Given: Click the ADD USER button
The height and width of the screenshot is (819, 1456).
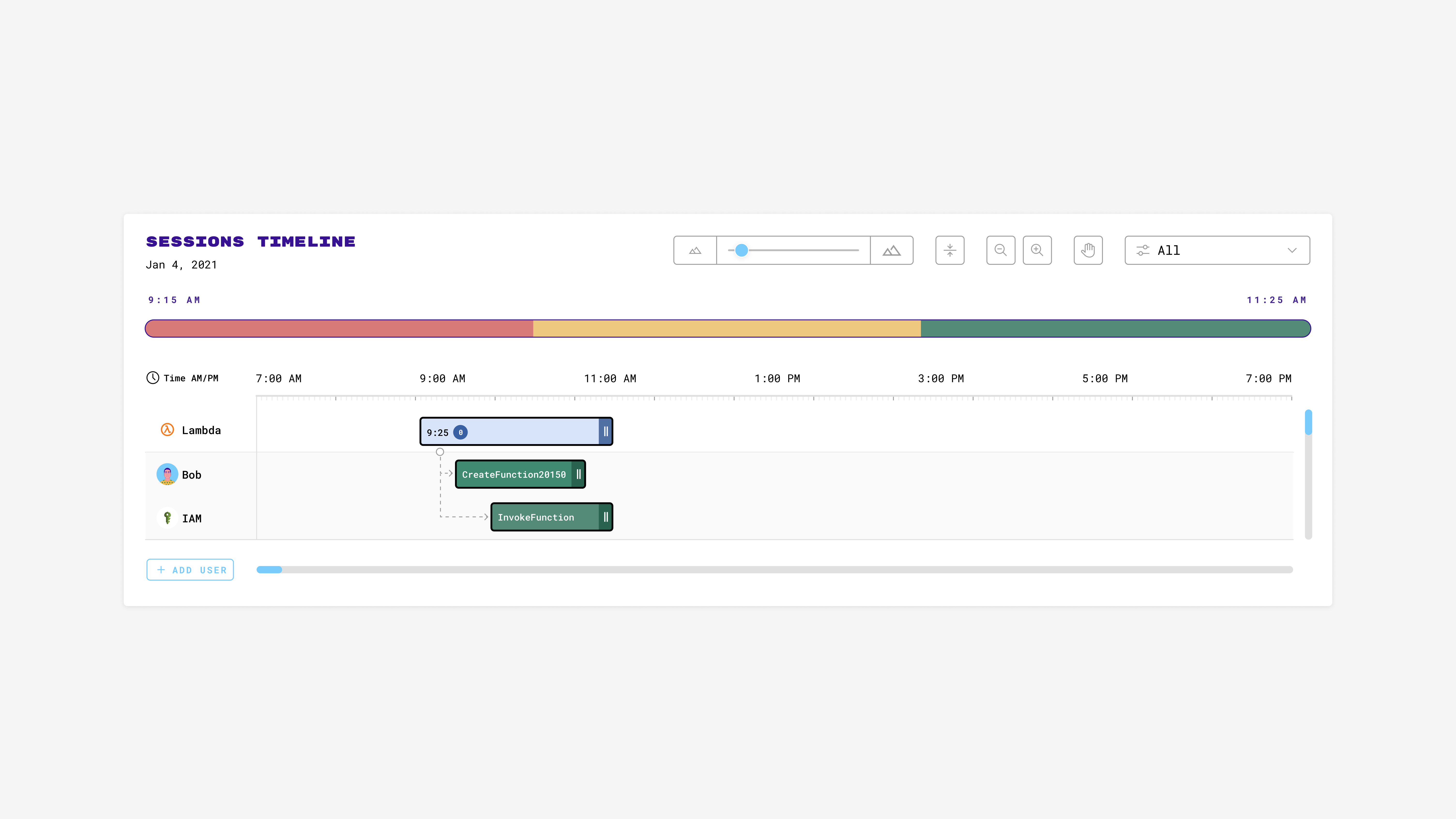Looking at the screenshot, I should [190, 570].
